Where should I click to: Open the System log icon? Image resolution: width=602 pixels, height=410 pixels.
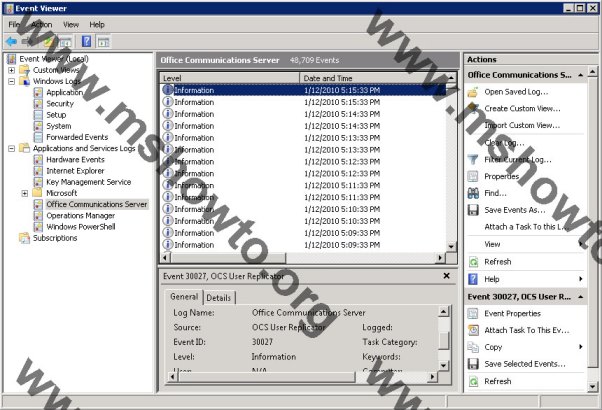(38, 126)
